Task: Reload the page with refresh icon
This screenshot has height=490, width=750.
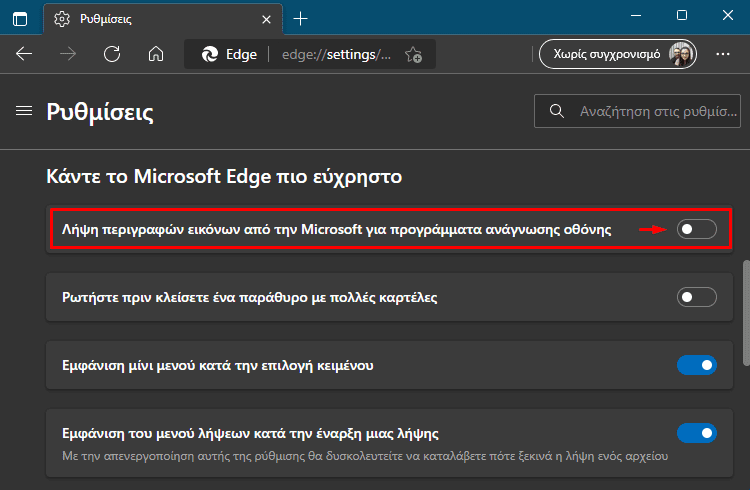Action: coord(112,54)
